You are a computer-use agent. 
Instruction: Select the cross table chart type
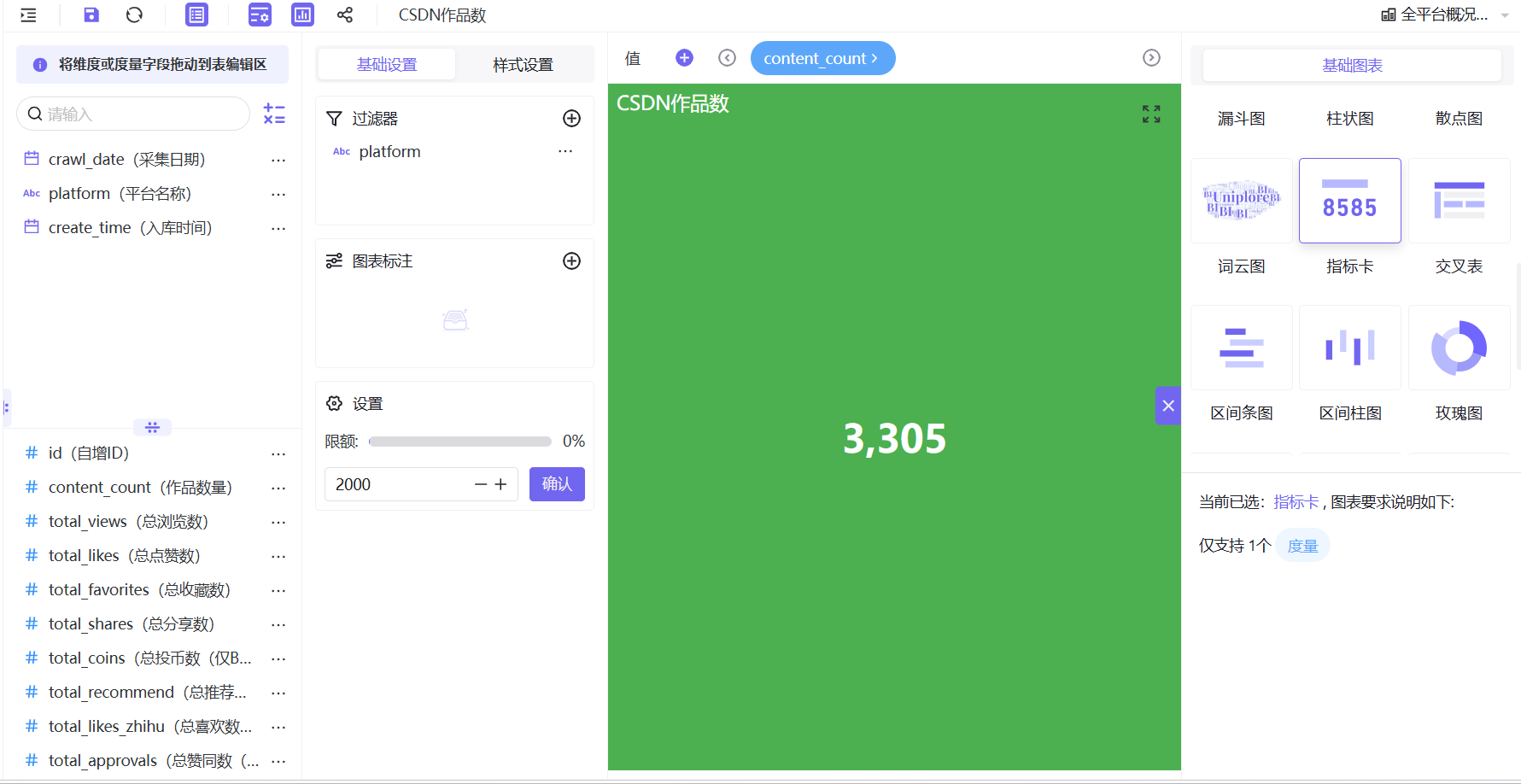pyautogui.click(x=1460, y=201)
